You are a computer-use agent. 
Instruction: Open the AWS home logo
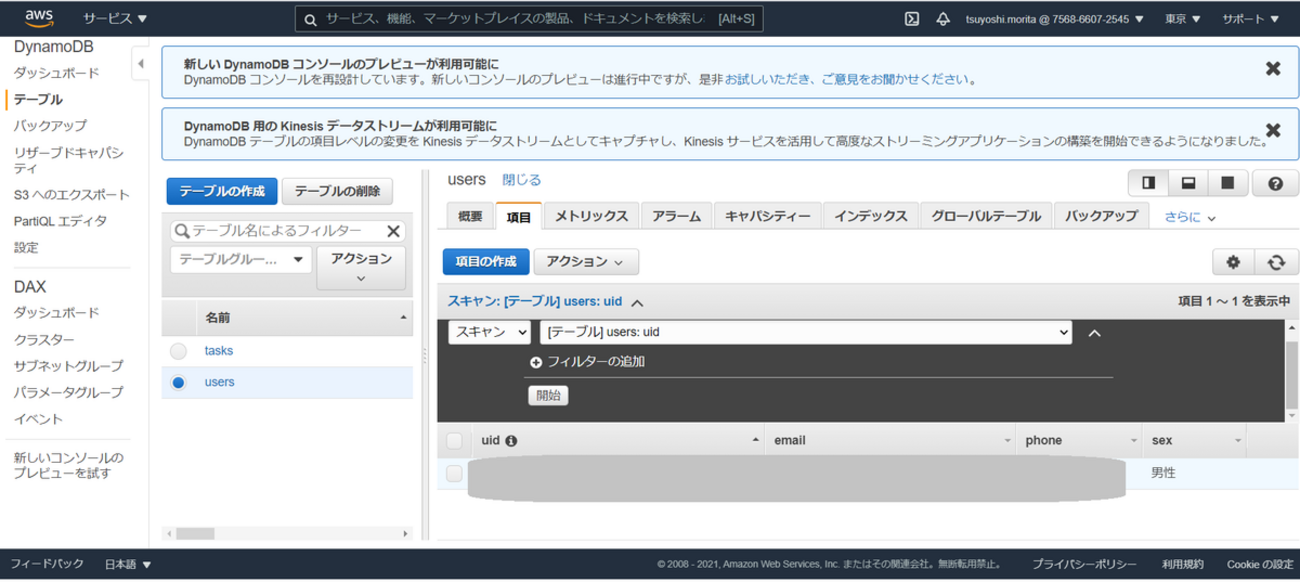click(x=39, y=18)
